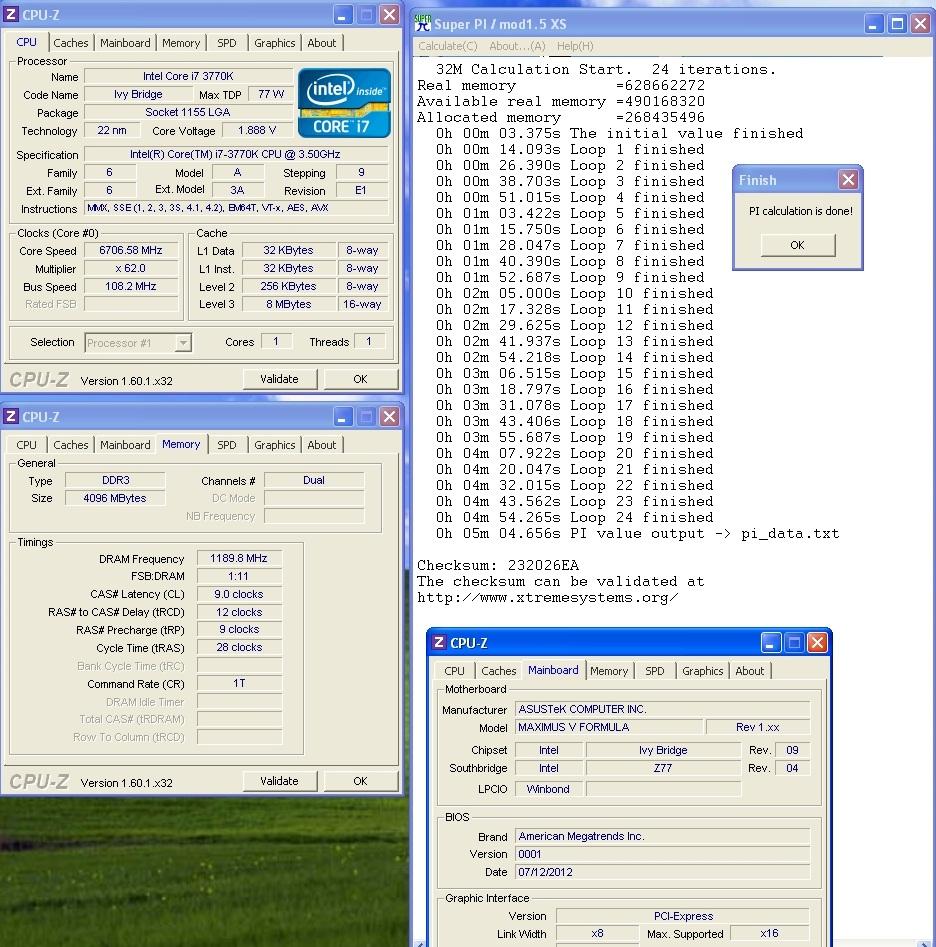The width and height of the screenshot is (936, 947).
Task: Click the Super PI title bar icon
Action: [423, 24]
